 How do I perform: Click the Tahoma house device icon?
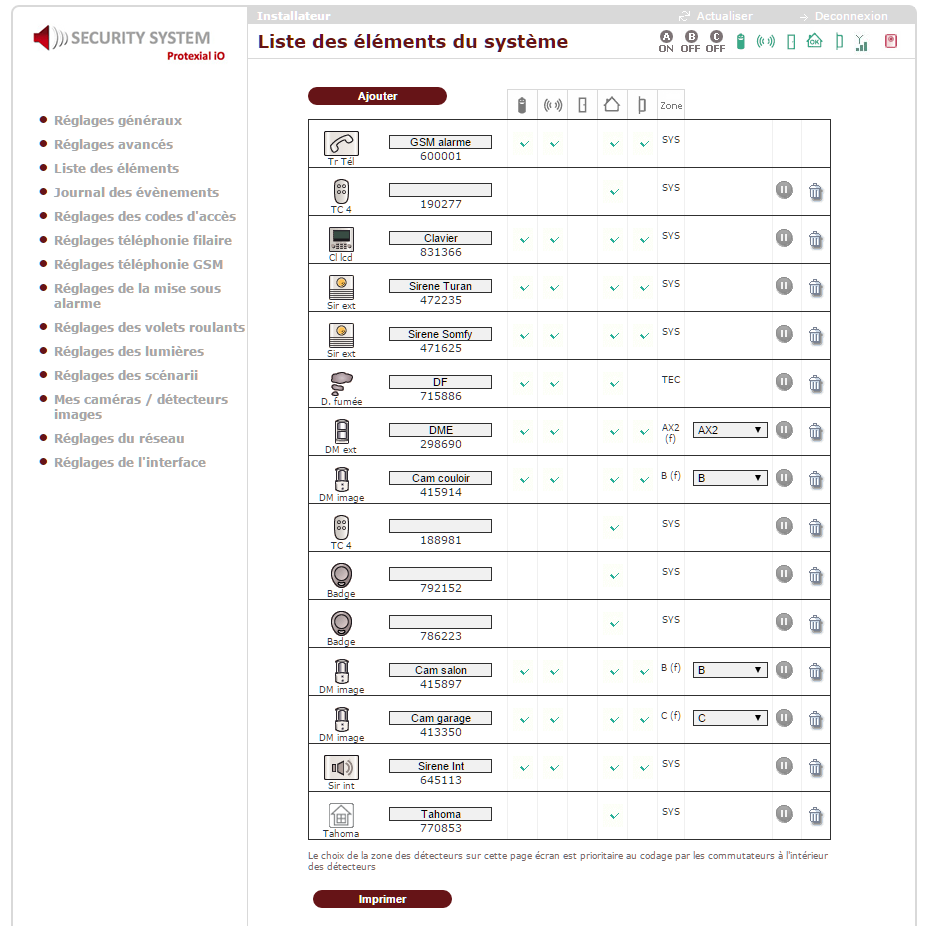point(341,815)
